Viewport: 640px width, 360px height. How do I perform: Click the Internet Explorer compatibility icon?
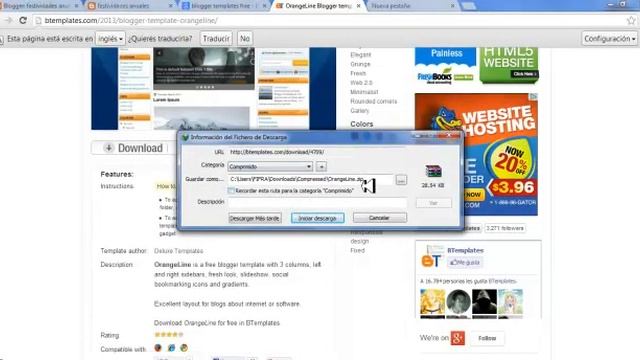pos(171,348)
